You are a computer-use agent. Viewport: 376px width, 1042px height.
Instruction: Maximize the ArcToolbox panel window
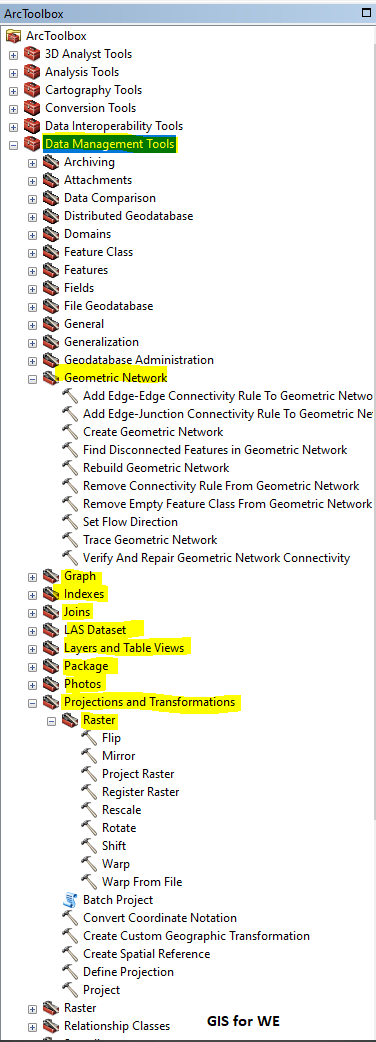click(366, 12)
